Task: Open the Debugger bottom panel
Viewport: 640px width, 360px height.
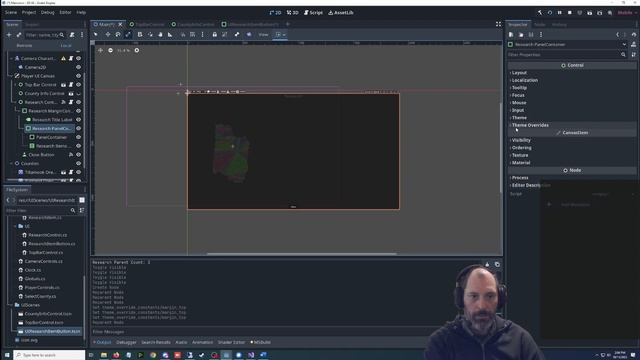Action: point(126,342)
